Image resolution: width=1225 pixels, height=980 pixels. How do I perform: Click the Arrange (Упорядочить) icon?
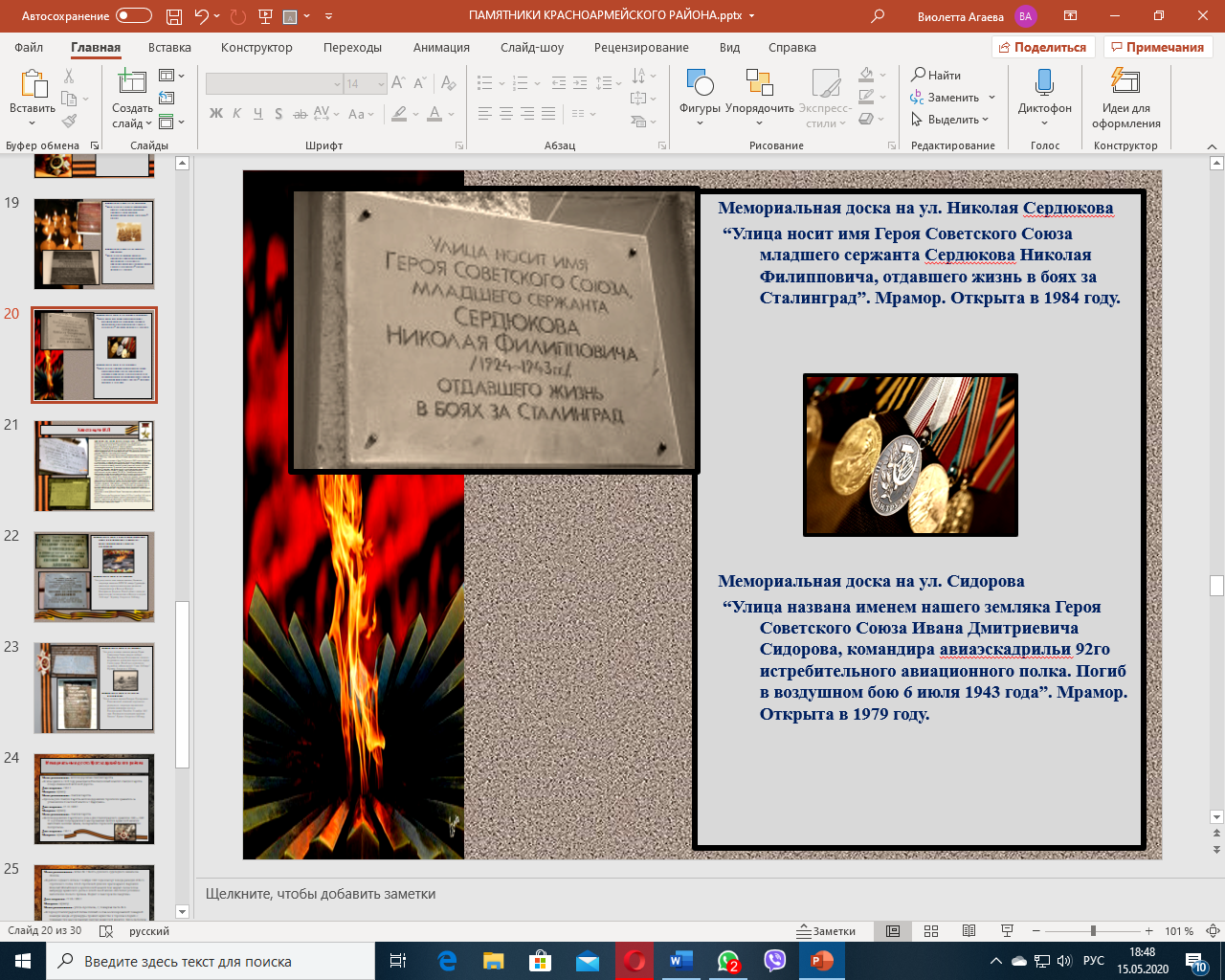tap(759, 84)
